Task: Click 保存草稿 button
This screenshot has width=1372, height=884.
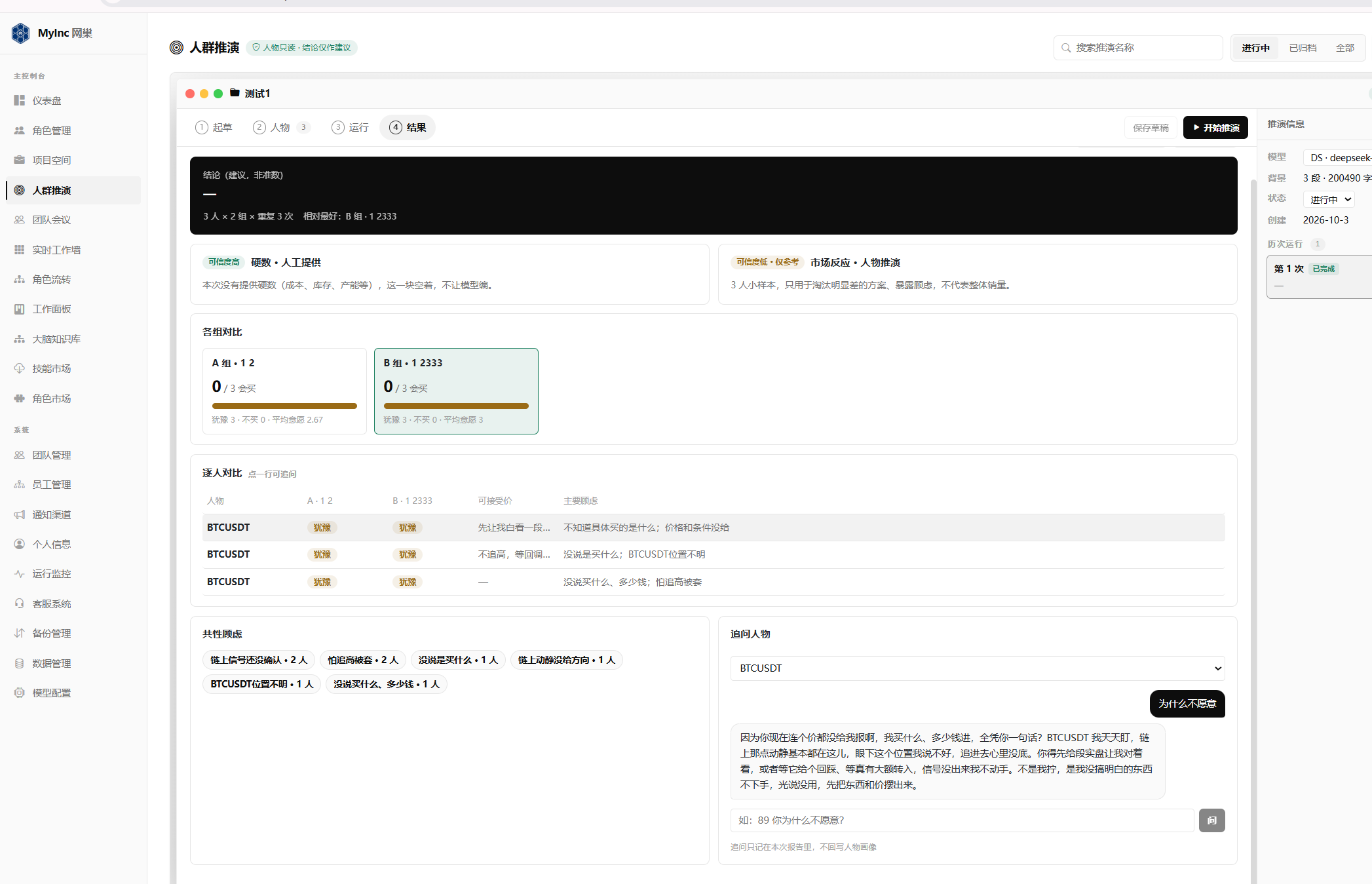Action: tap(1151, 128)
